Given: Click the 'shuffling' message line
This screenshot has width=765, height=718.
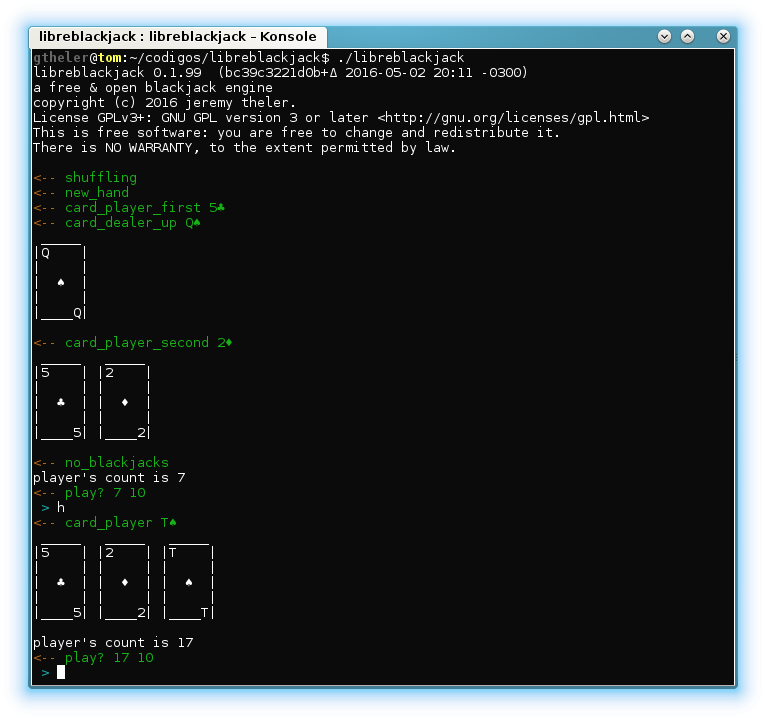Looking at the screenshot, I should pyautogui.click(x=85, y=178).
